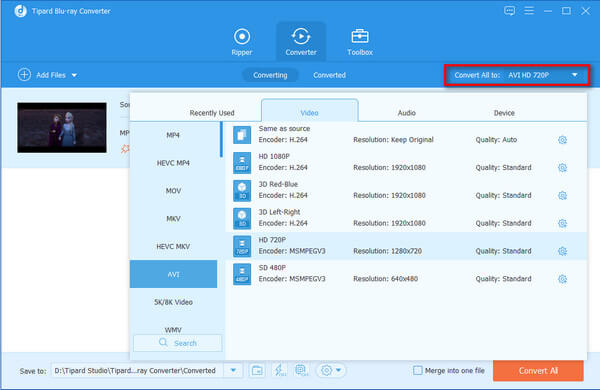Expand the arrow next to bottom settings gear
600x390 pixels.
point(338,370)
